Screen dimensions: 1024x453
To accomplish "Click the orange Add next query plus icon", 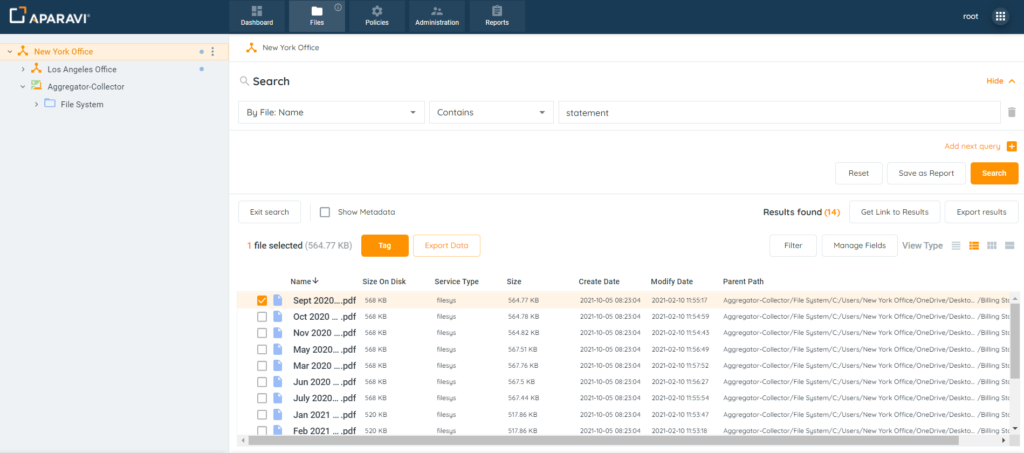I will (x=1011, y=146).
